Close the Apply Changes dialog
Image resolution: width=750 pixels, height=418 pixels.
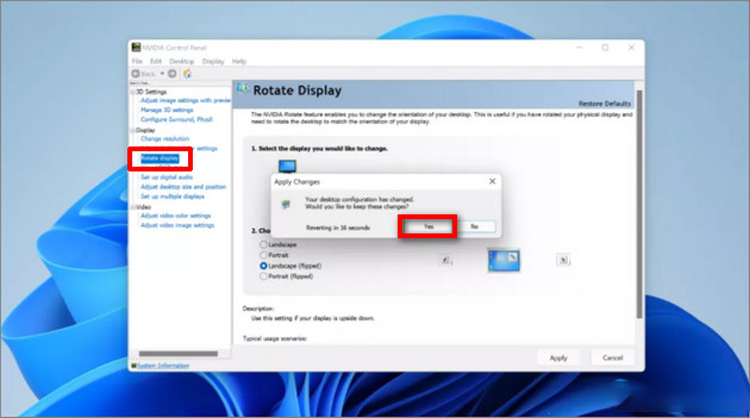click(492, 181)
